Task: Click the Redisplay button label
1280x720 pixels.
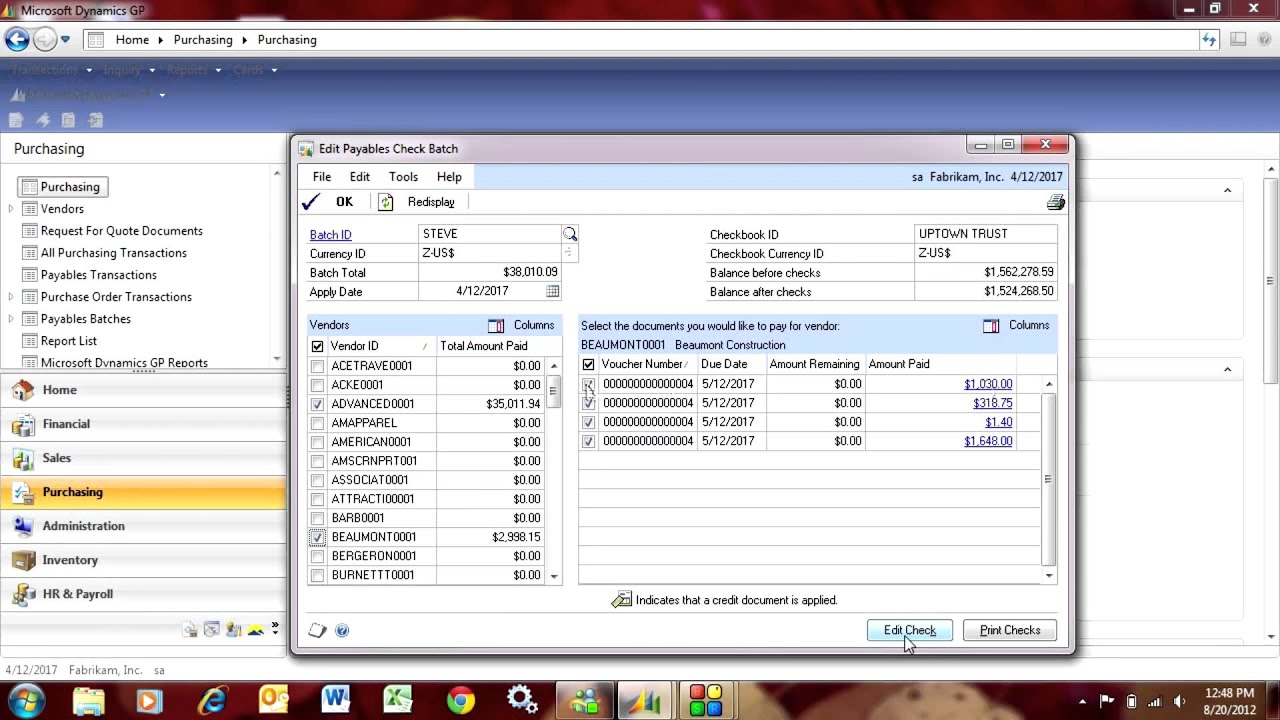Action: coord(431,202)
